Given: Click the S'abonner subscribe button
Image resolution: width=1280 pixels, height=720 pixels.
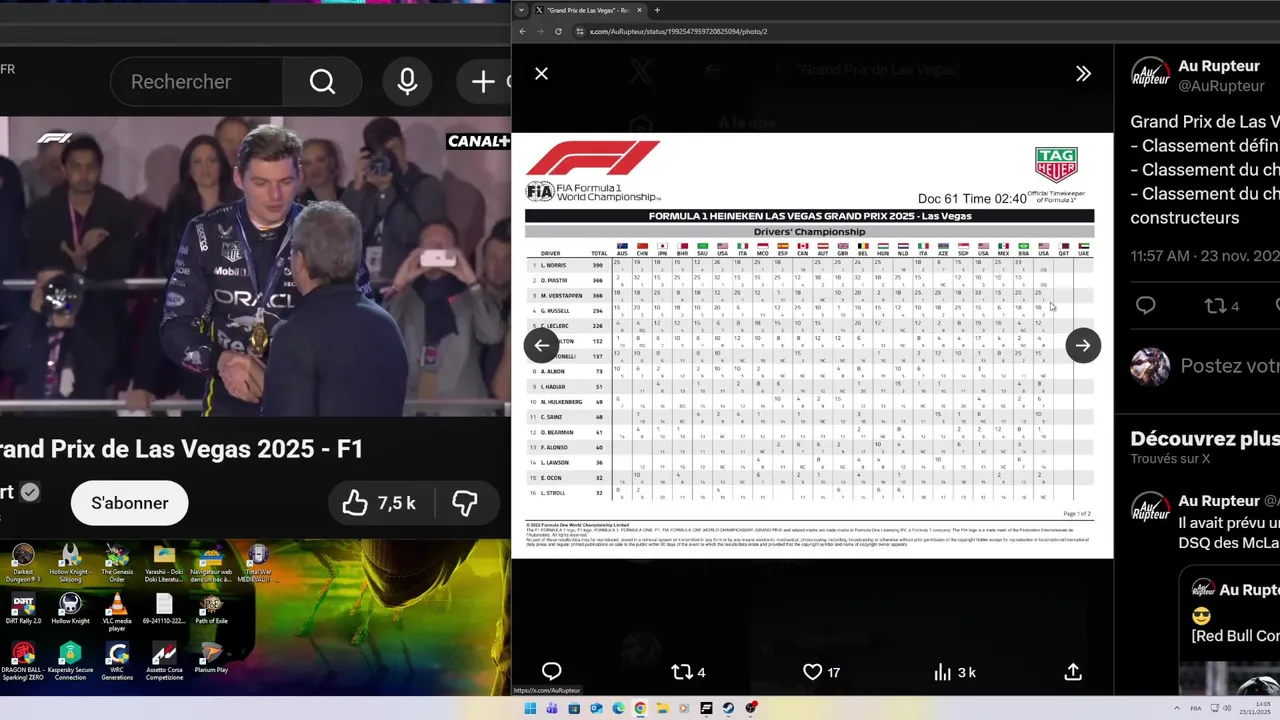Looking at the screenshot, I should (129, 503).
